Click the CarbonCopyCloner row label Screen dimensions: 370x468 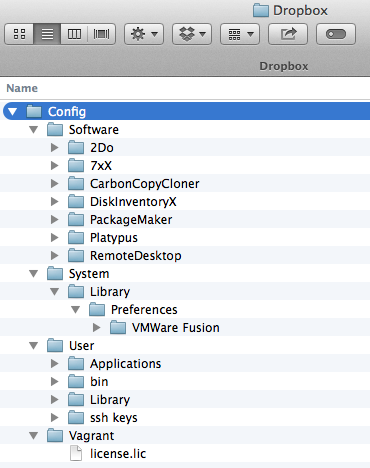145,184
